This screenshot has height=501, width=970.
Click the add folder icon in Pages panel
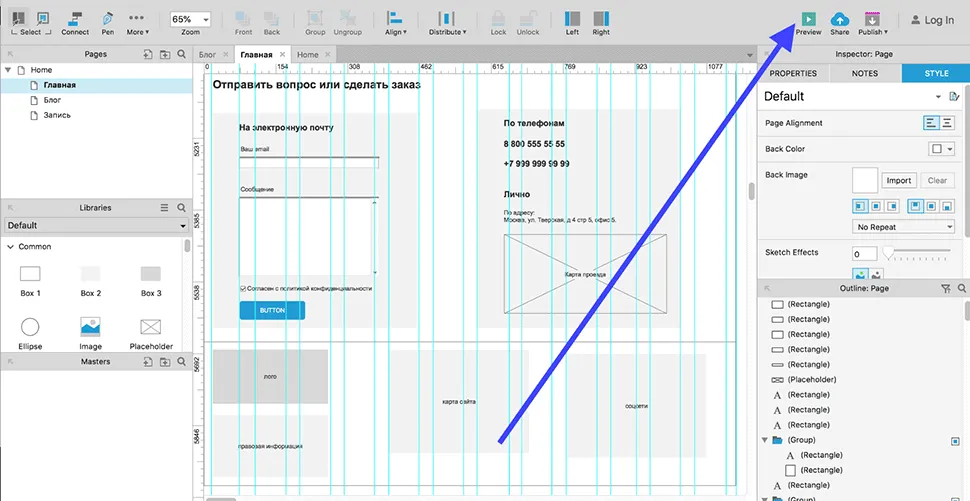click(165, 54)
